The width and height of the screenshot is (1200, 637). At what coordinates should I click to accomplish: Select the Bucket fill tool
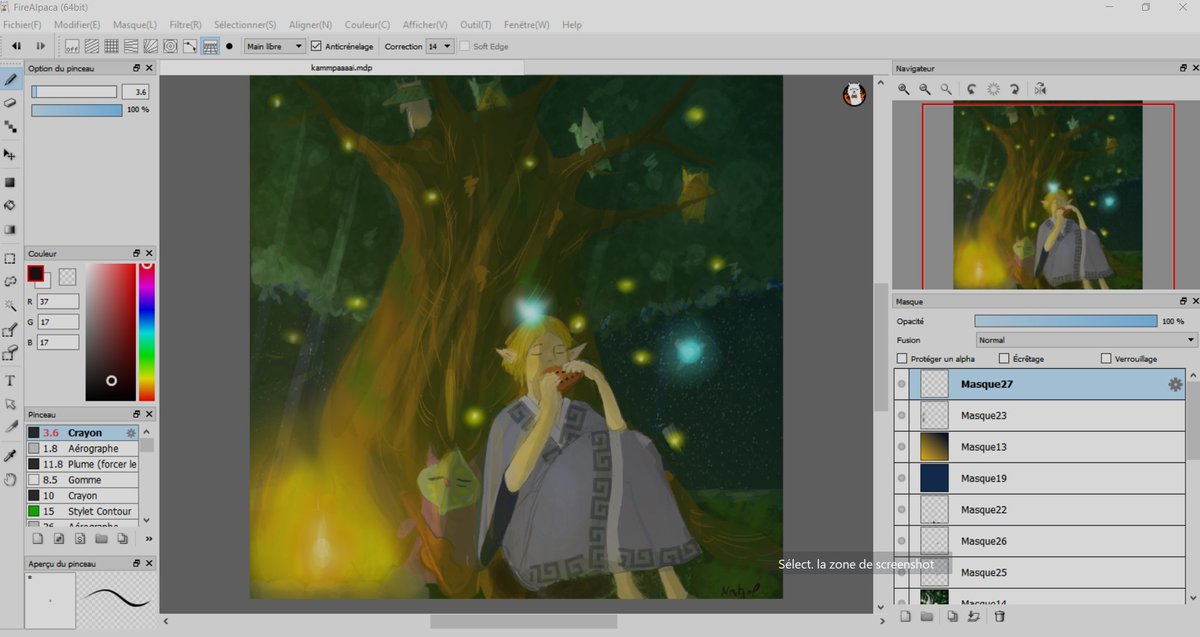11,205
